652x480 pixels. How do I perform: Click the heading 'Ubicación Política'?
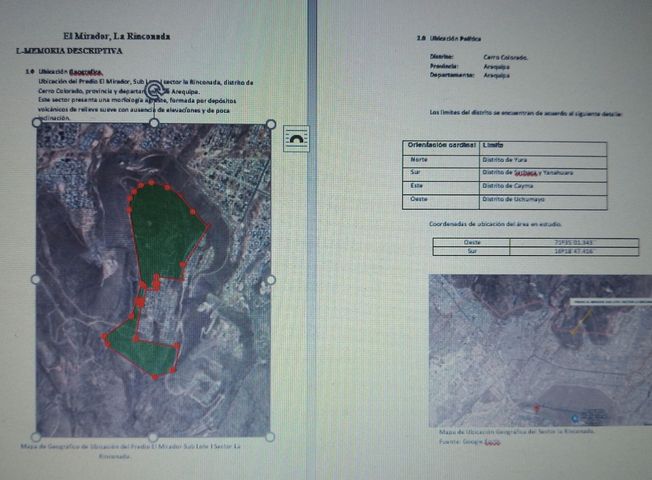pyautogui.click(x=455, y=38)
